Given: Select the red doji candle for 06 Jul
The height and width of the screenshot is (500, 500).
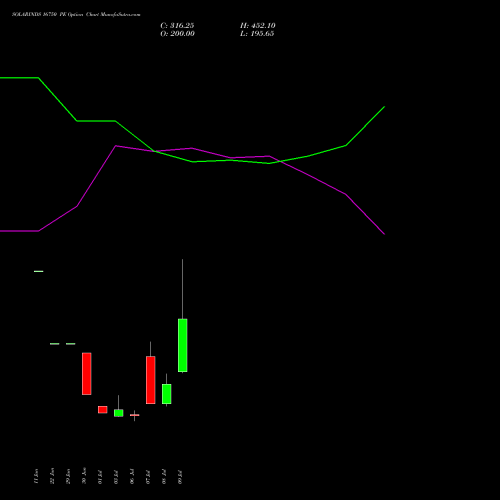Looking at the screenshot, I should pos(134,415).
